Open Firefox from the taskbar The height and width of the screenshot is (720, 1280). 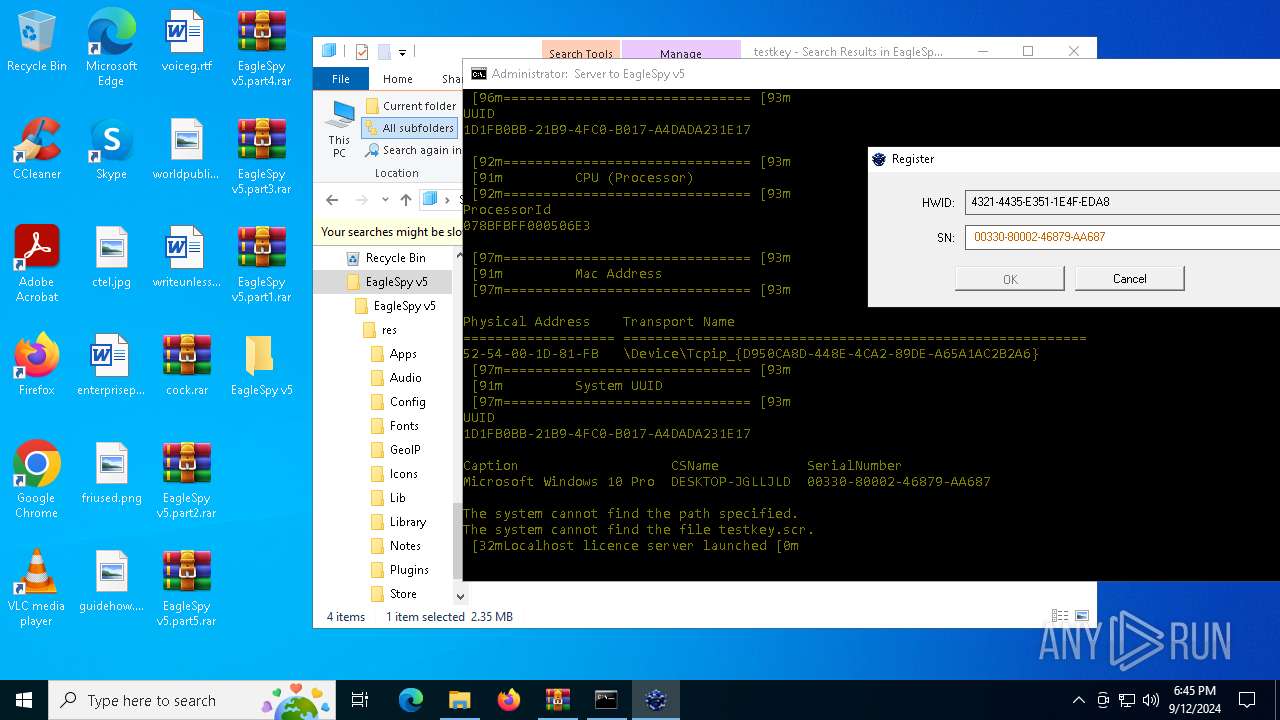[x=508, y=700]
